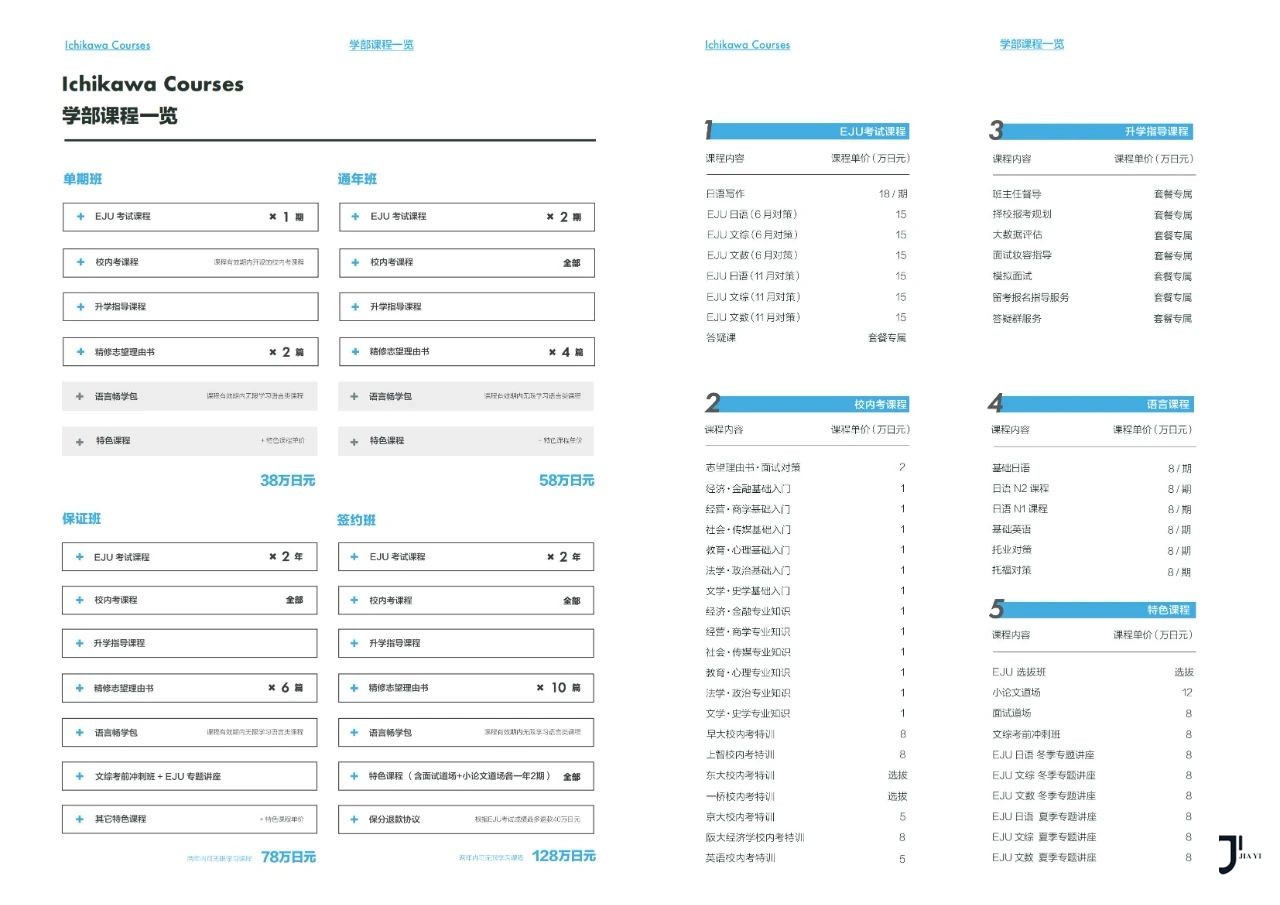Click the 日语写作 course row
Screen dimensions: 1280x905
click(x=807, y=194)
